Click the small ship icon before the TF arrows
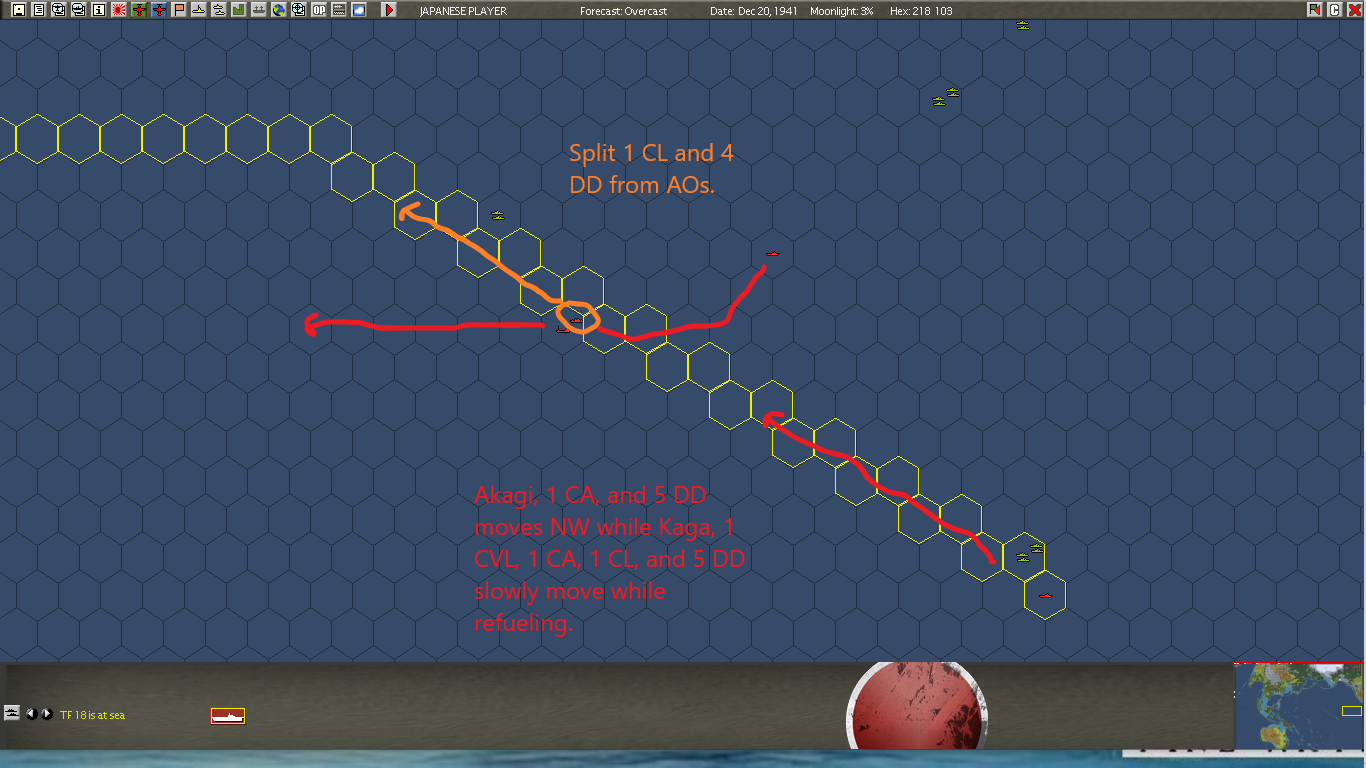 (x=12, y=713)
